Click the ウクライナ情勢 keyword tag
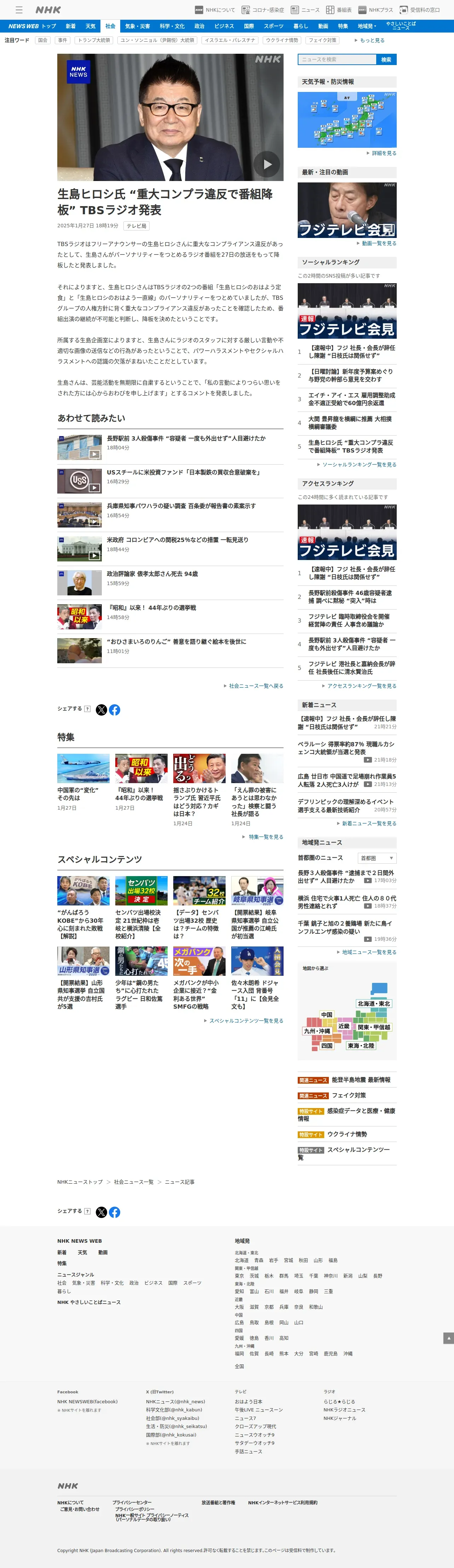 click(282, 40)
